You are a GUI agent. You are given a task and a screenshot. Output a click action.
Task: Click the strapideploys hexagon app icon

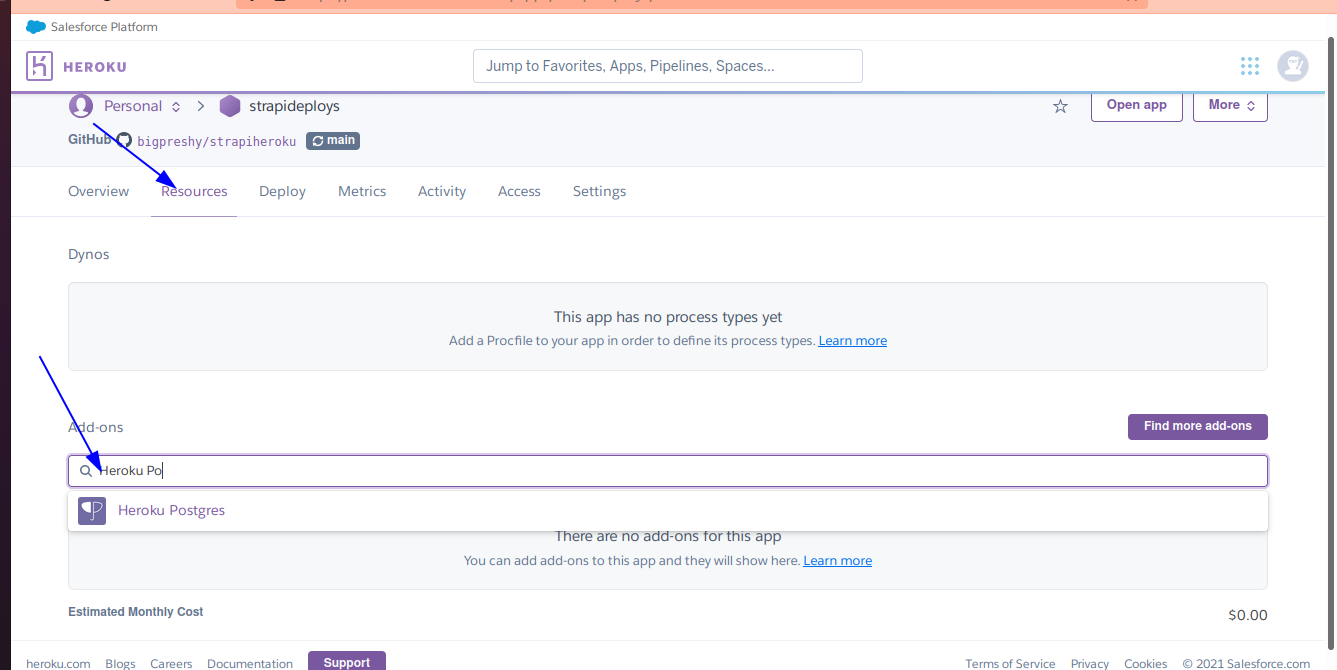230,106
